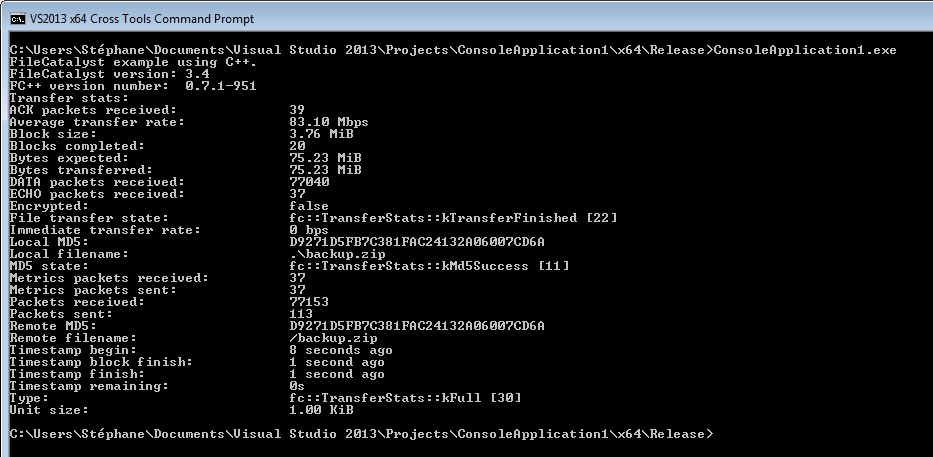Click the ConsoleApplication1.exe command text
933x457 pixels.
tap(805, 50)
